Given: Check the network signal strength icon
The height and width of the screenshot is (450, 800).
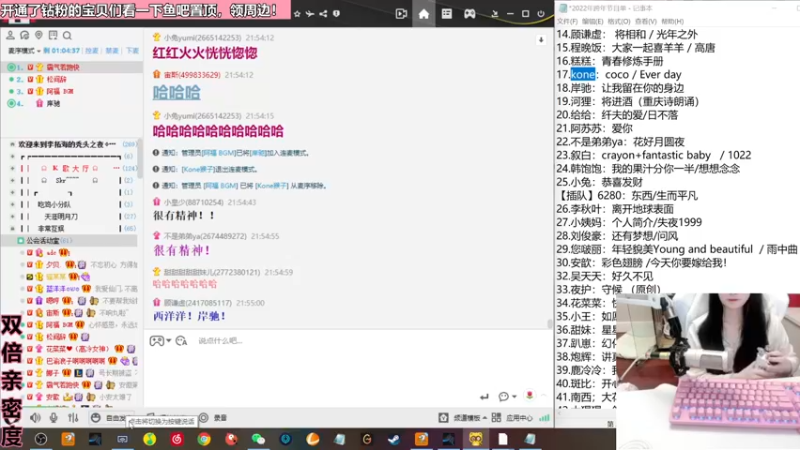Looking at the screenshot, I should pos(545,418).
